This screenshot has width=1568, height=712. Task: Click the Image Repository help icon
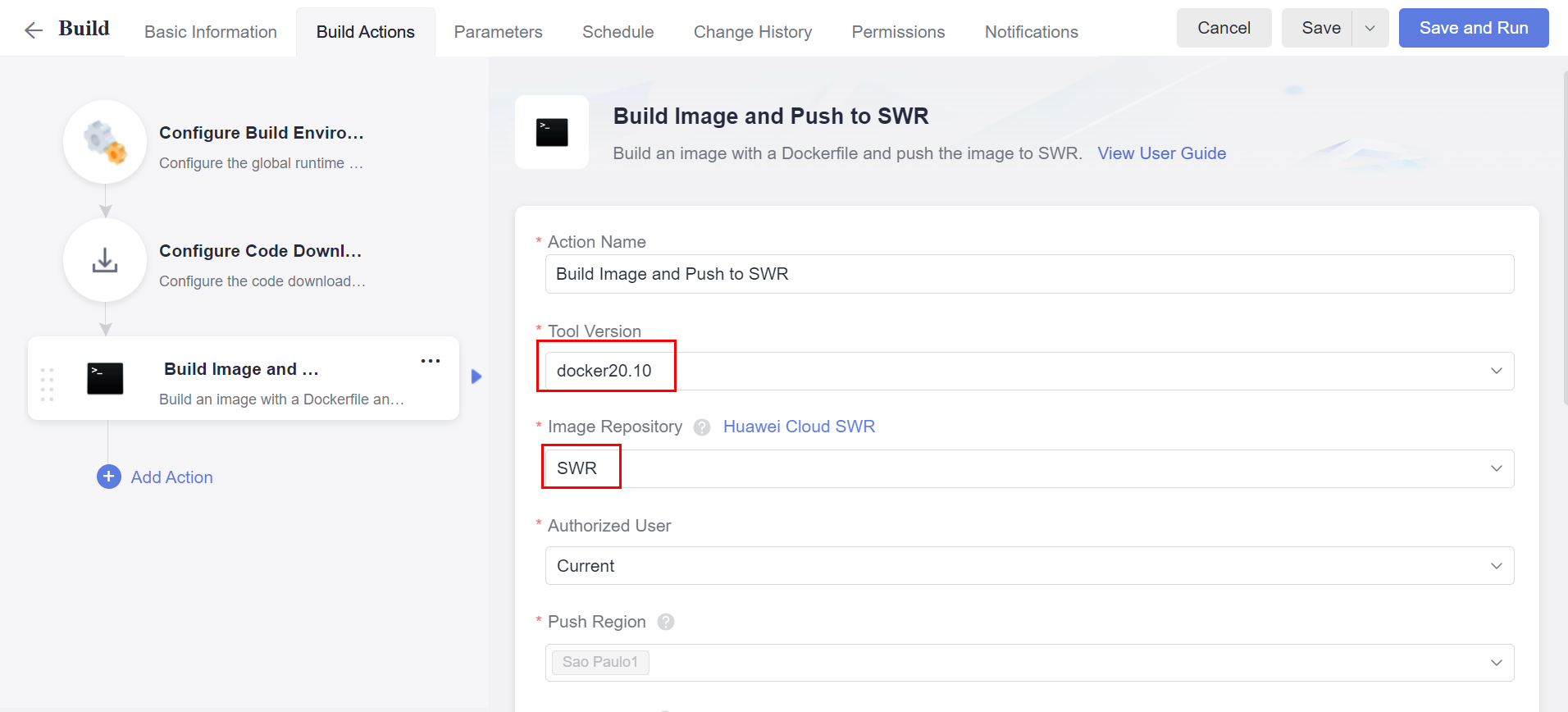(x=702, y=427)
